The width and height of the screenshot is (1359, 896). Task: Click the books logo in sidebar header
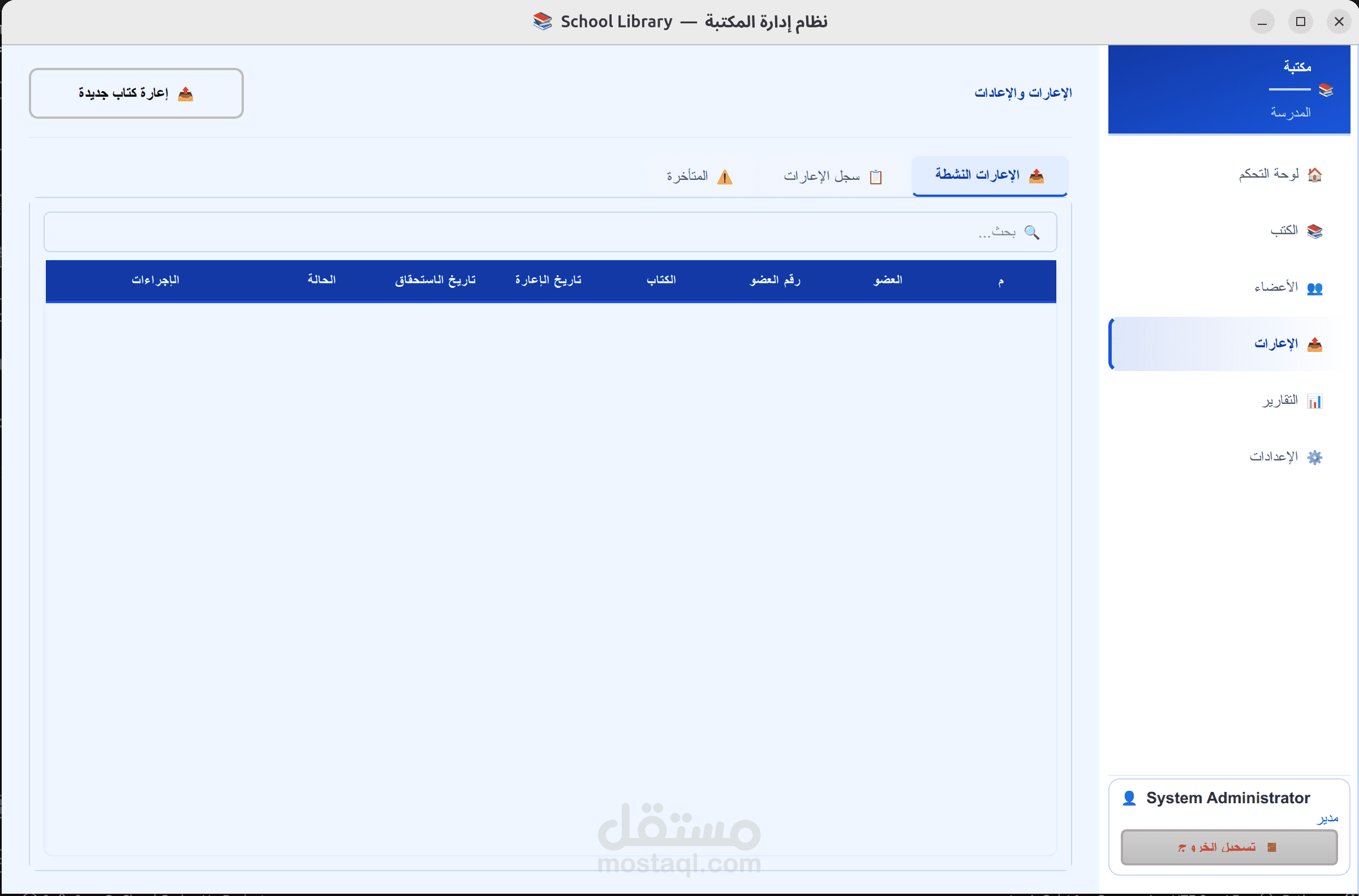(1326, 91)
